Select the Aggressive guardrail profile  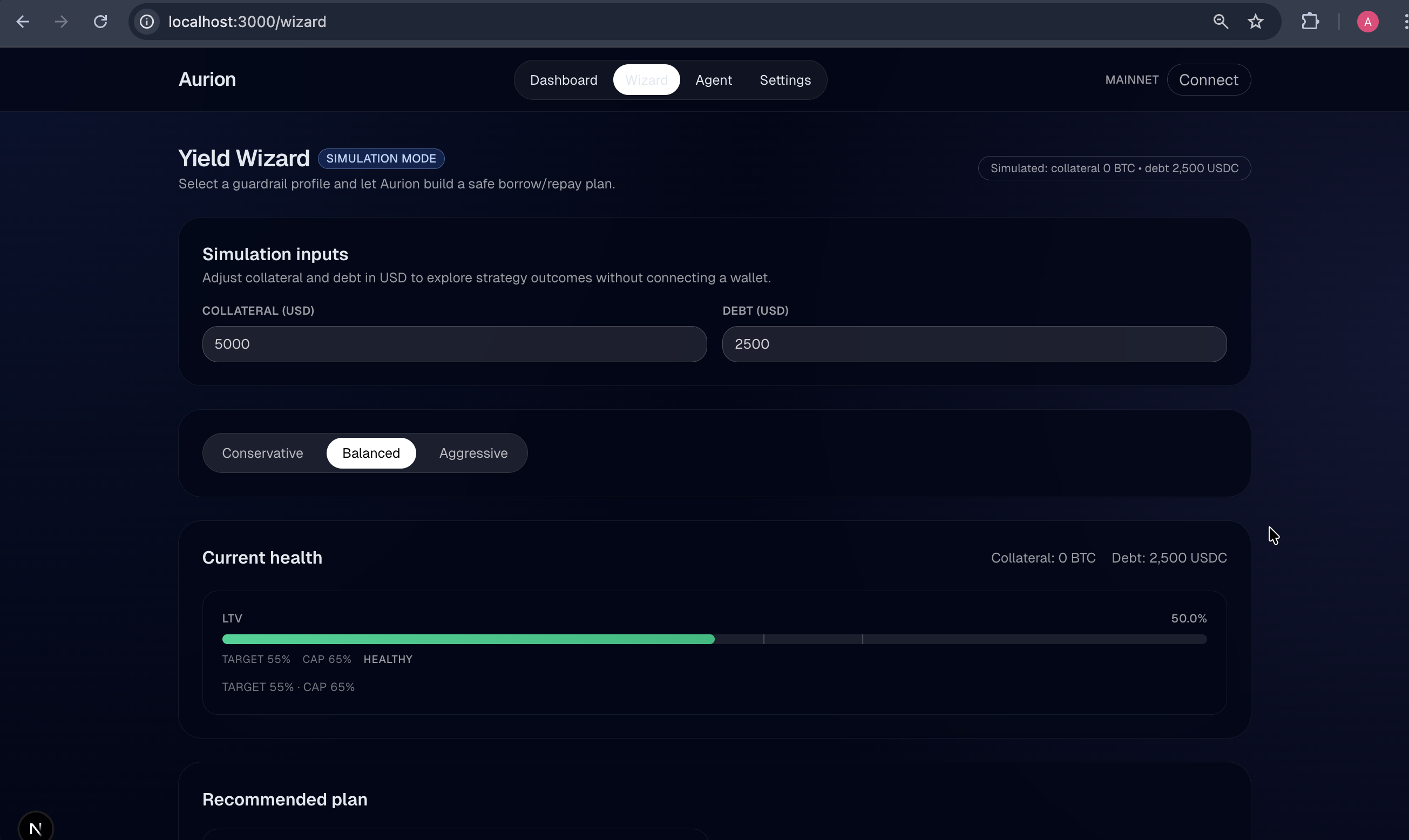473,453
